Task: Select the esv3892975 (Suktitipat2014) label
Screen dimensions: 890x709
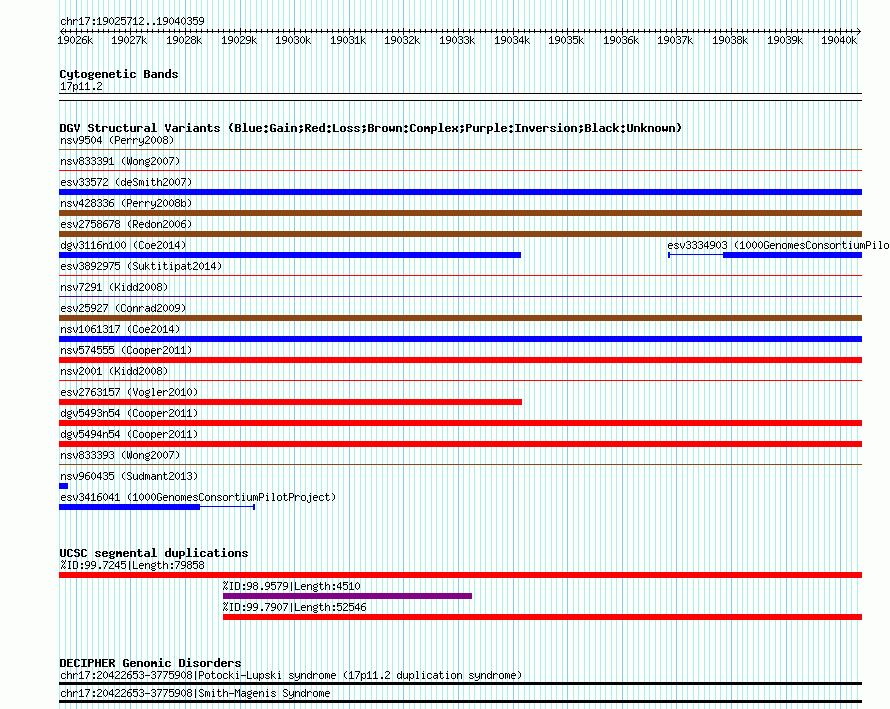Action: 141,266
